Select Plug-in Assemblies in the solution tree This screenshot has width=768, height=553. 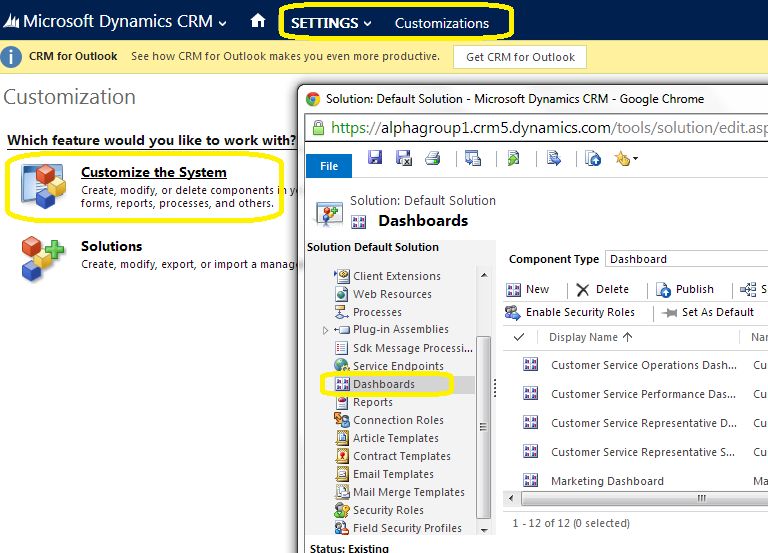click(x=401, y=329)
